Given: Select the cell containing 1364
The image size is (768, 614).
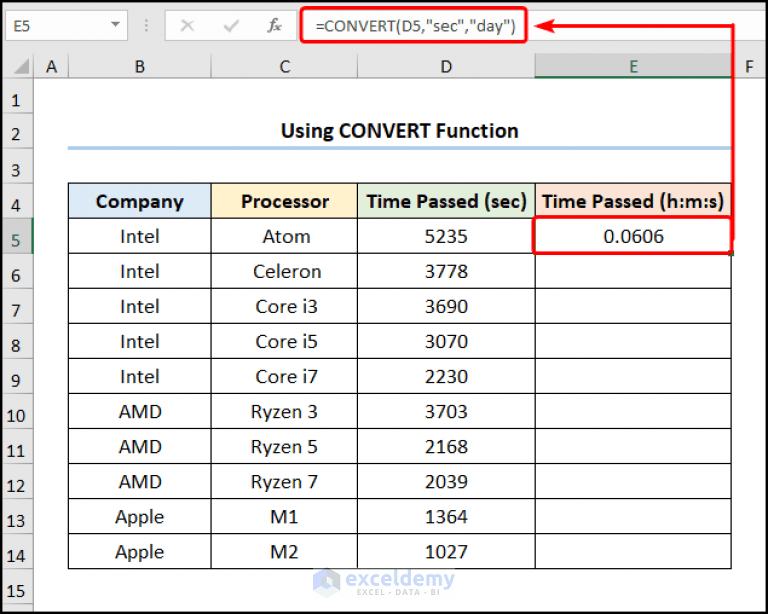Looking at the screenshot, I should 446,517.
